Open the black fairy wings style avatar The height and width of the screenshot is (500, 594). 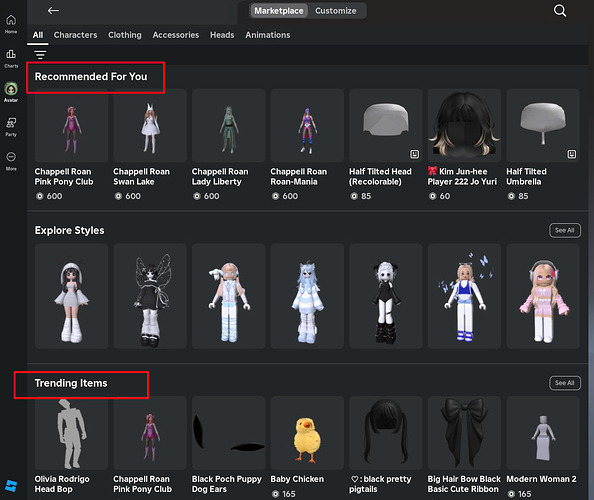pyautogui.click(x=150, y=296)
